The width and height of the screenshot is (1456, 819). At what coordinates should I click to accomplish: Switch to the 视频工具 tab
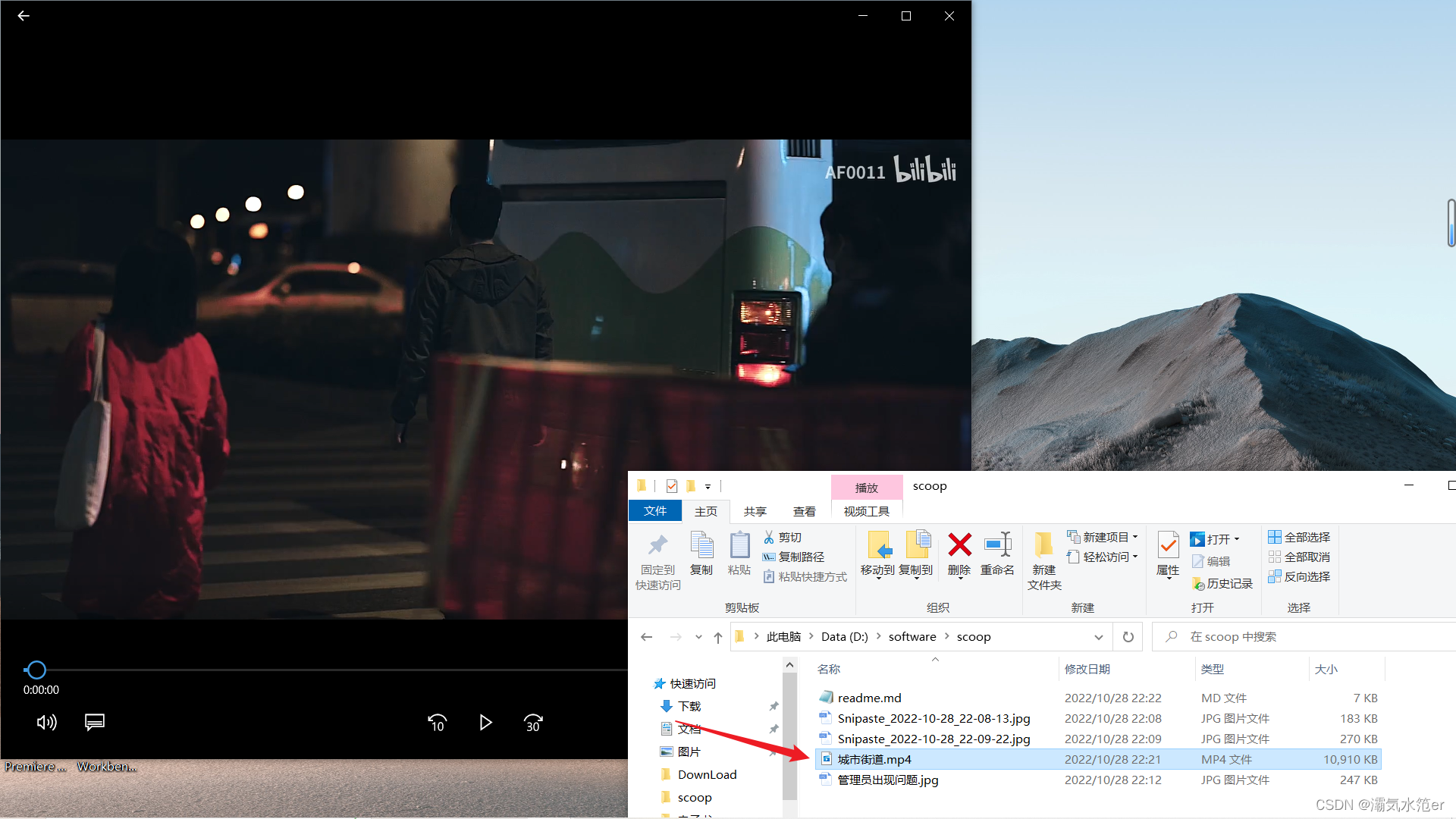point(867,511)
